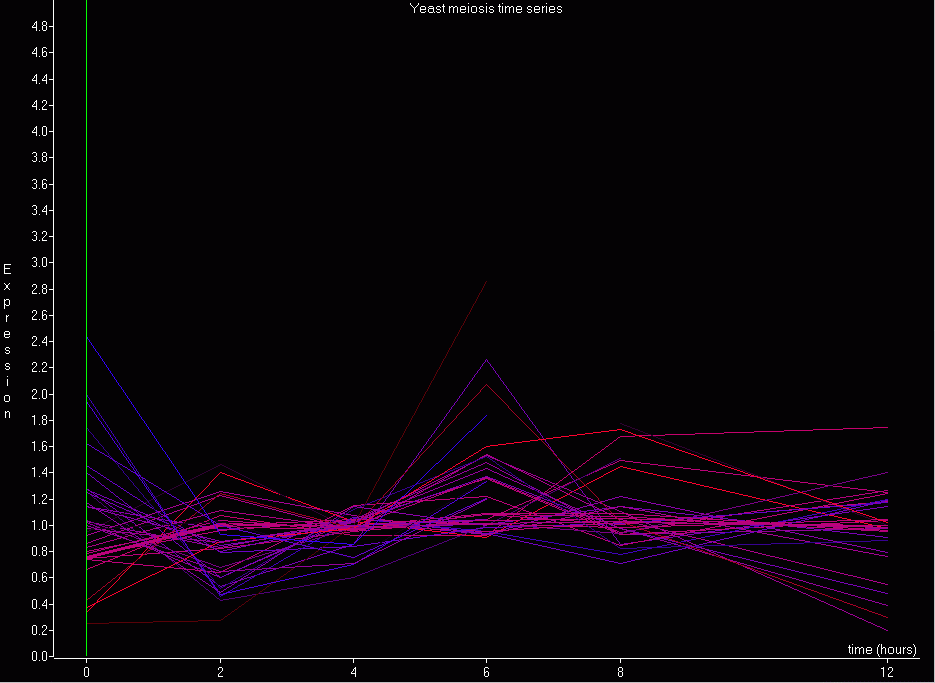935x683 pixels.
Task: Click the purple line peak near 2.25 at 6 hours
Action: (x=487, y=360)
